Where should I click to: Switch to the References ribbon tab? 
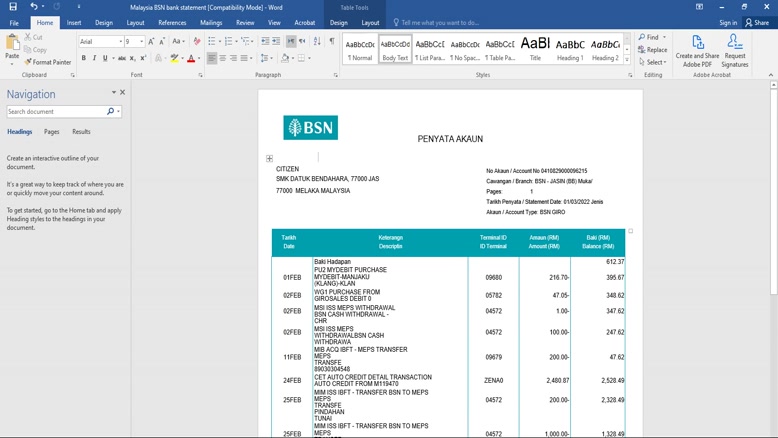click(172, 22)
